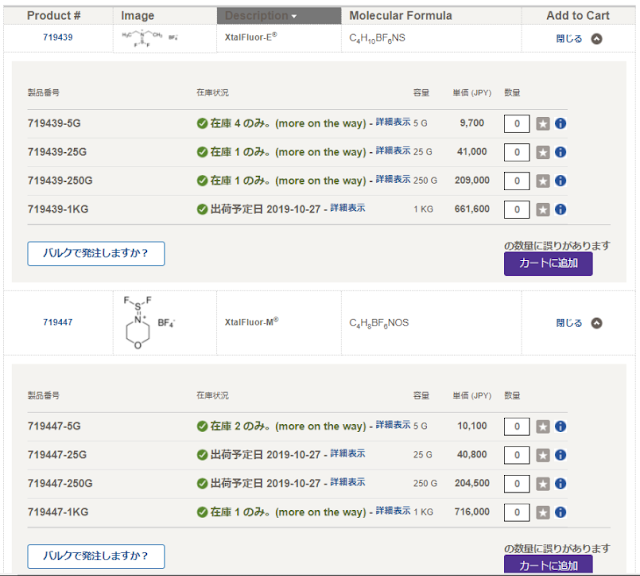Click bulk order button under 719447
Viewport: 640px width, 576px height.
(96, 556)
